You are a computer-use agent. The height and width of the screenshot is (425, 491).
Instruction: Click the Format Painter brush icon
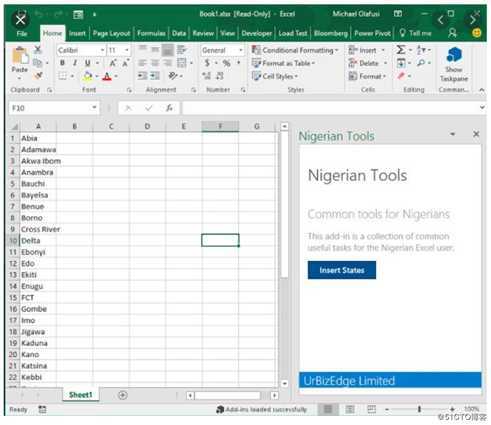38,76
